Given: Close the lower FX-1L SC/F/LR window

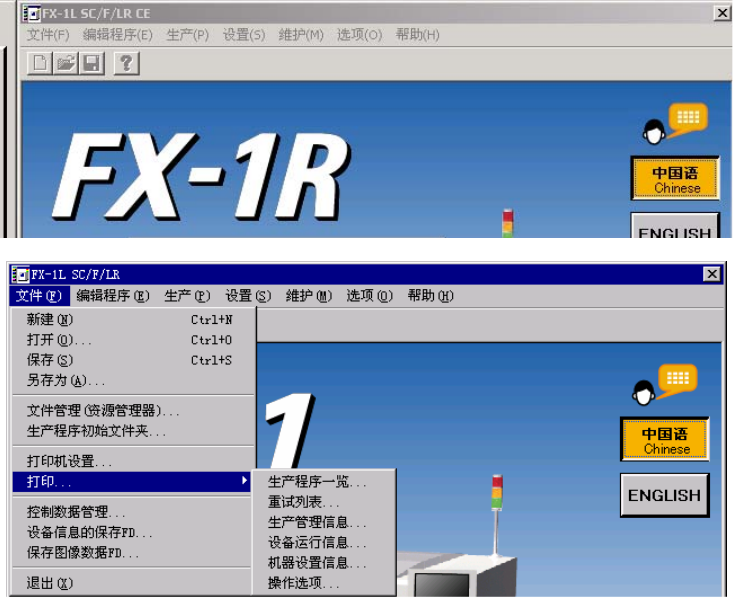Looking at the screenshot, I should click(x=711, y=274).
